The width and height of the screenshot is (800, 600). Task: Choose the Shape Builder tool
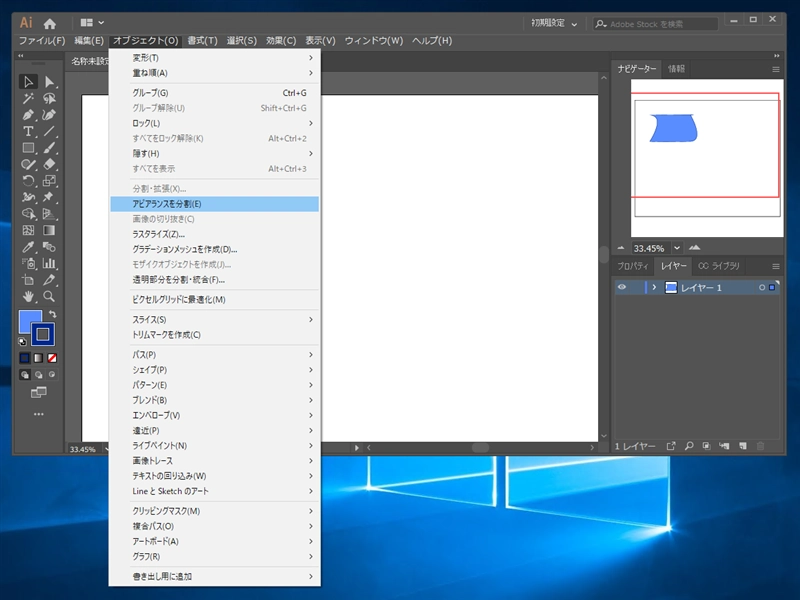[28, 214]
